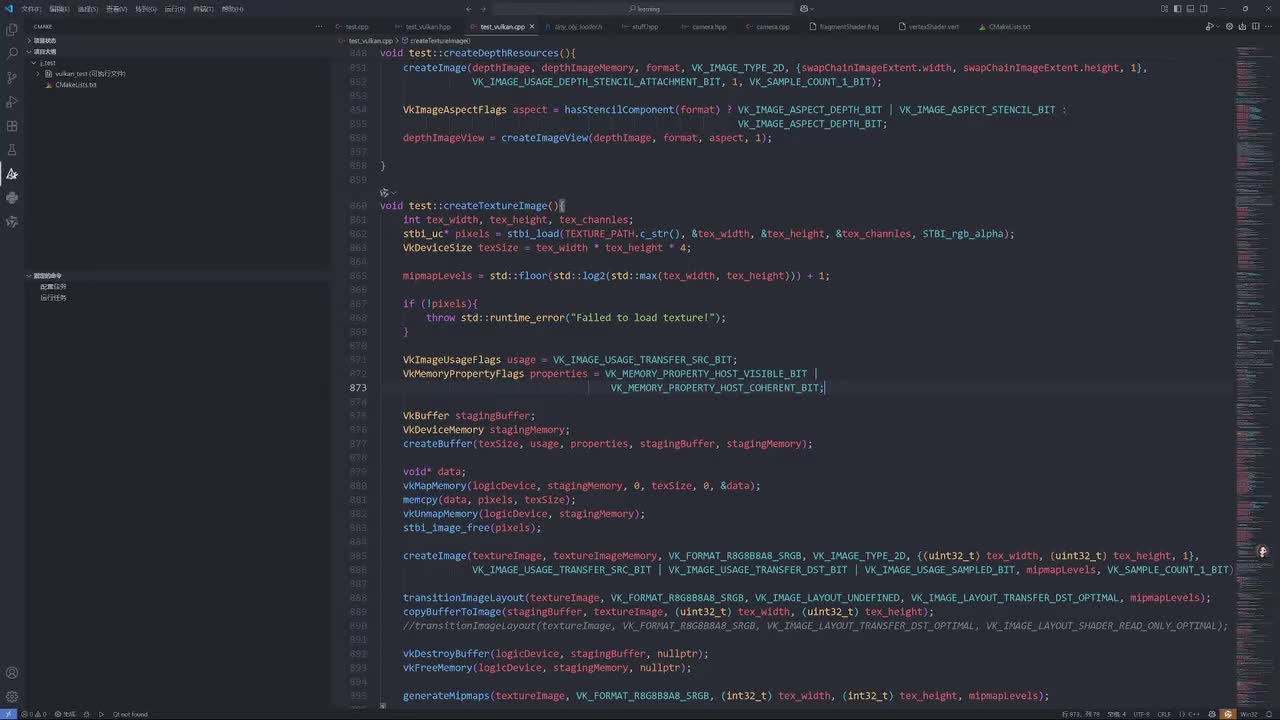Switch to the camera.hpp editor tab

710,27
